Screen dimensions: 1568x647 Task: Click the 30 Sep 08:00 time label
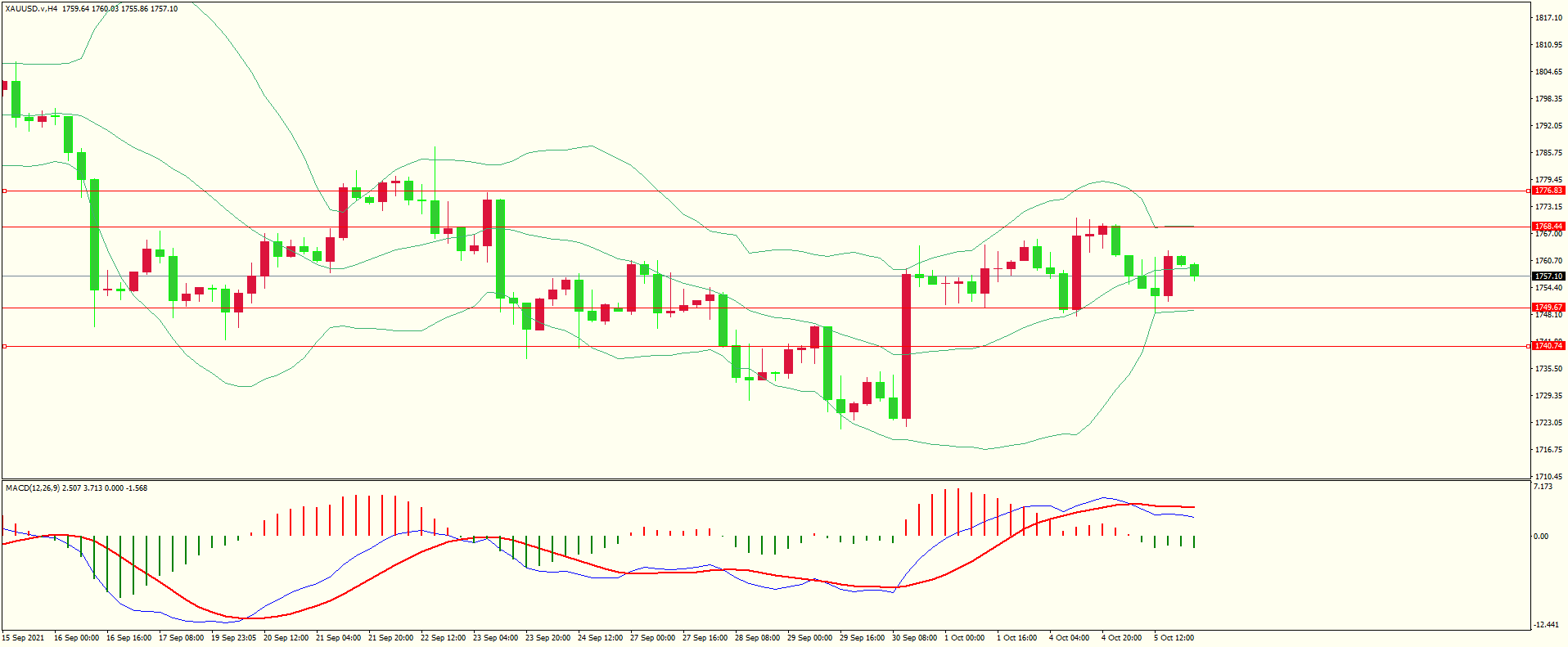(x=914, y=638)
